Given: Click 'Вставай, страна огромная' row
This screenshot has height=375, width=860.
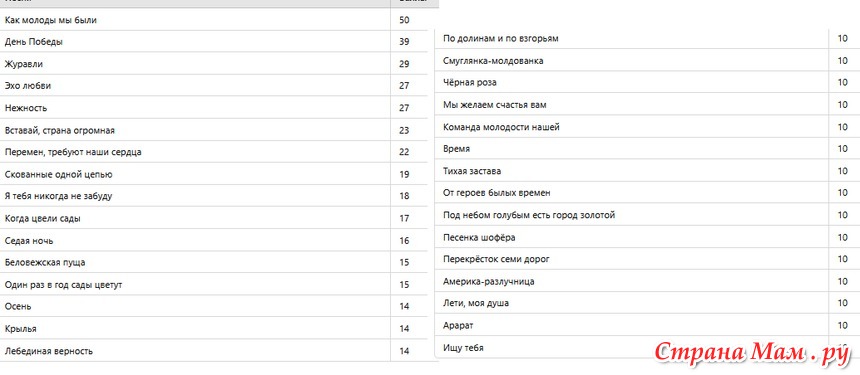Looking at the screenshot, I should click(214, 130).
